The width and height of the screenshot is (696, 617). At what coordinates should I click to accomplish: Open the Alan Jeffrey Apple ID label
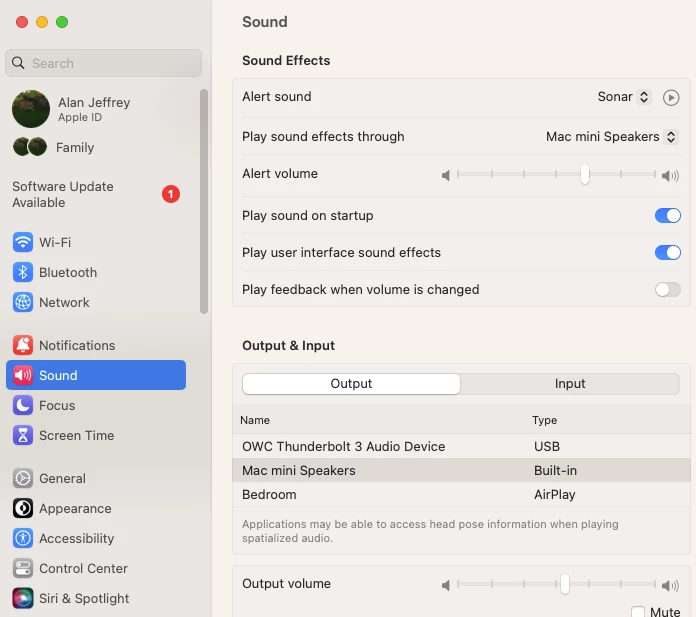click(94, 109)
